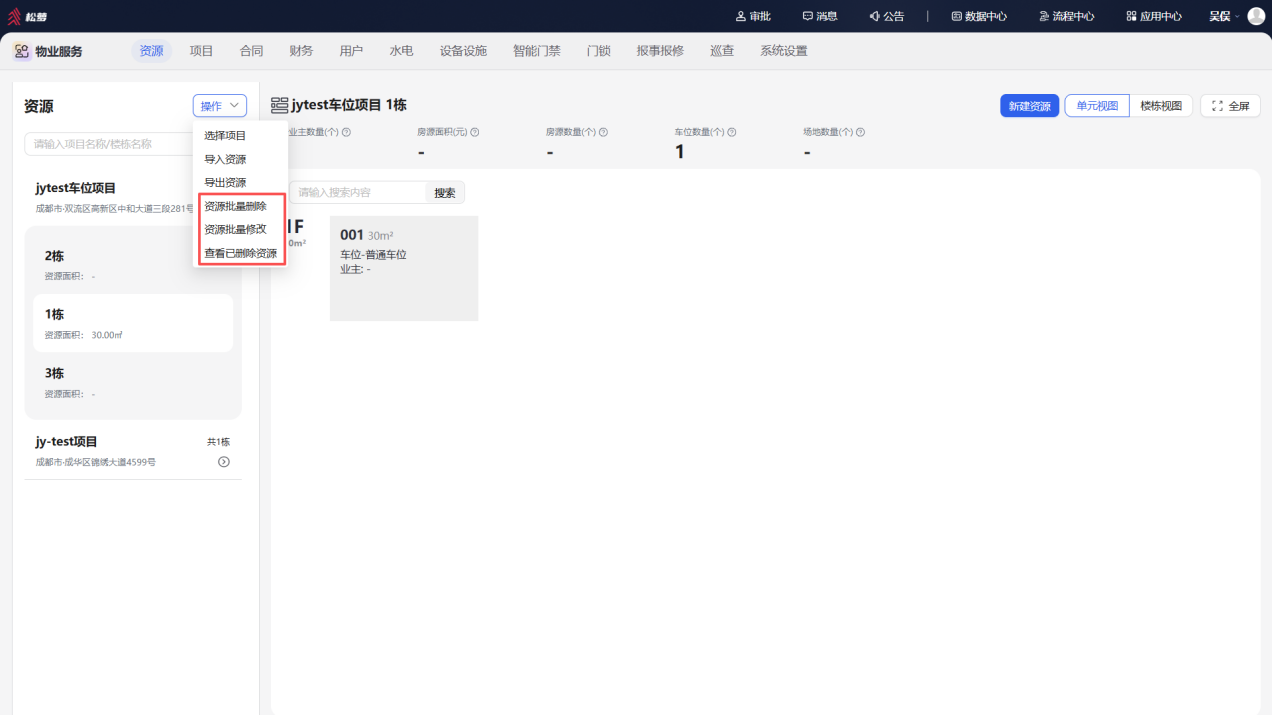Switch to the 合同 tab
Viewport: 1272px width, 715px height.
point(252,51)
